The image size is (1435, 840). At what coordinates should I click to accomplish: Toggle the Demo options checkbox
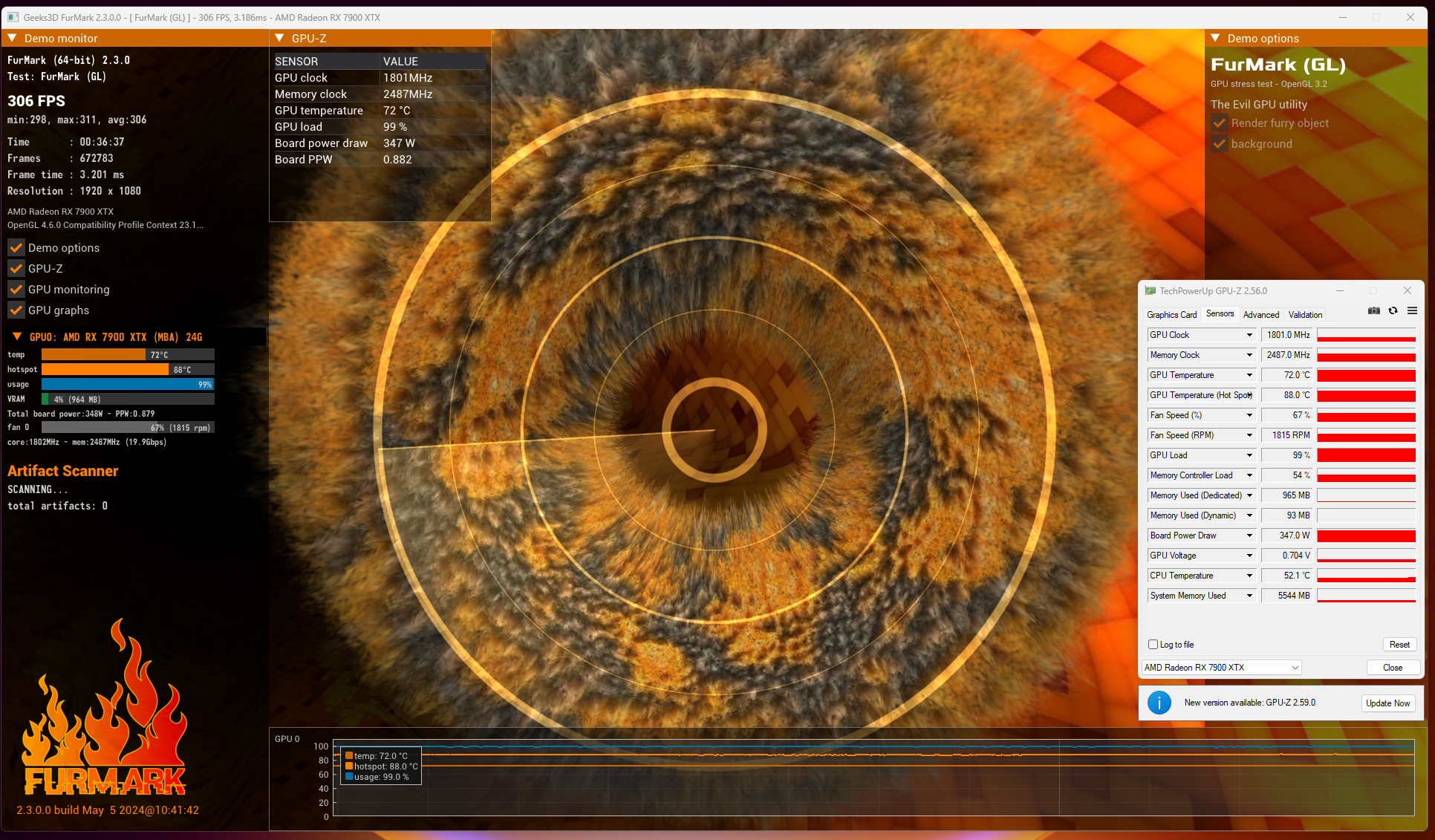tap(16, 247)
